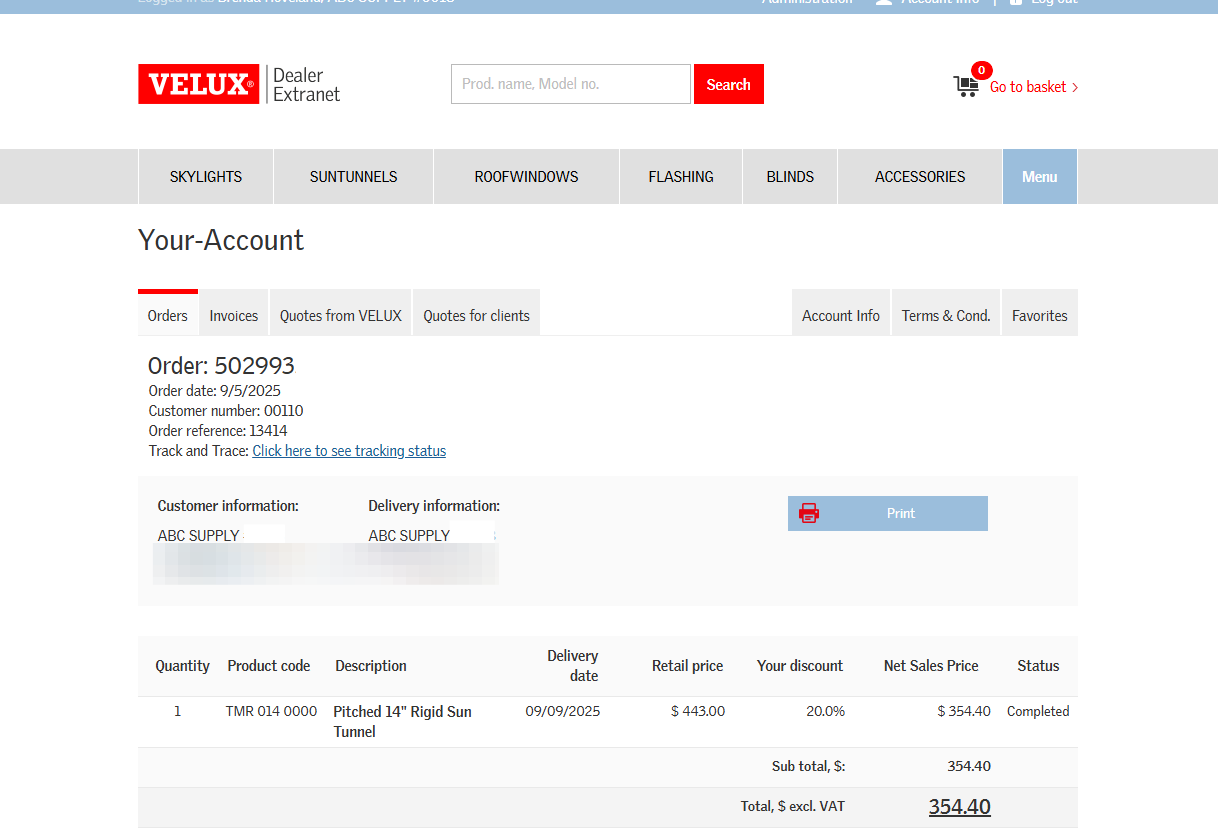The width and height of the screenshot is (1218, 834).
Task: Click the Dealer Extranet text
Action: pos(306,85)
